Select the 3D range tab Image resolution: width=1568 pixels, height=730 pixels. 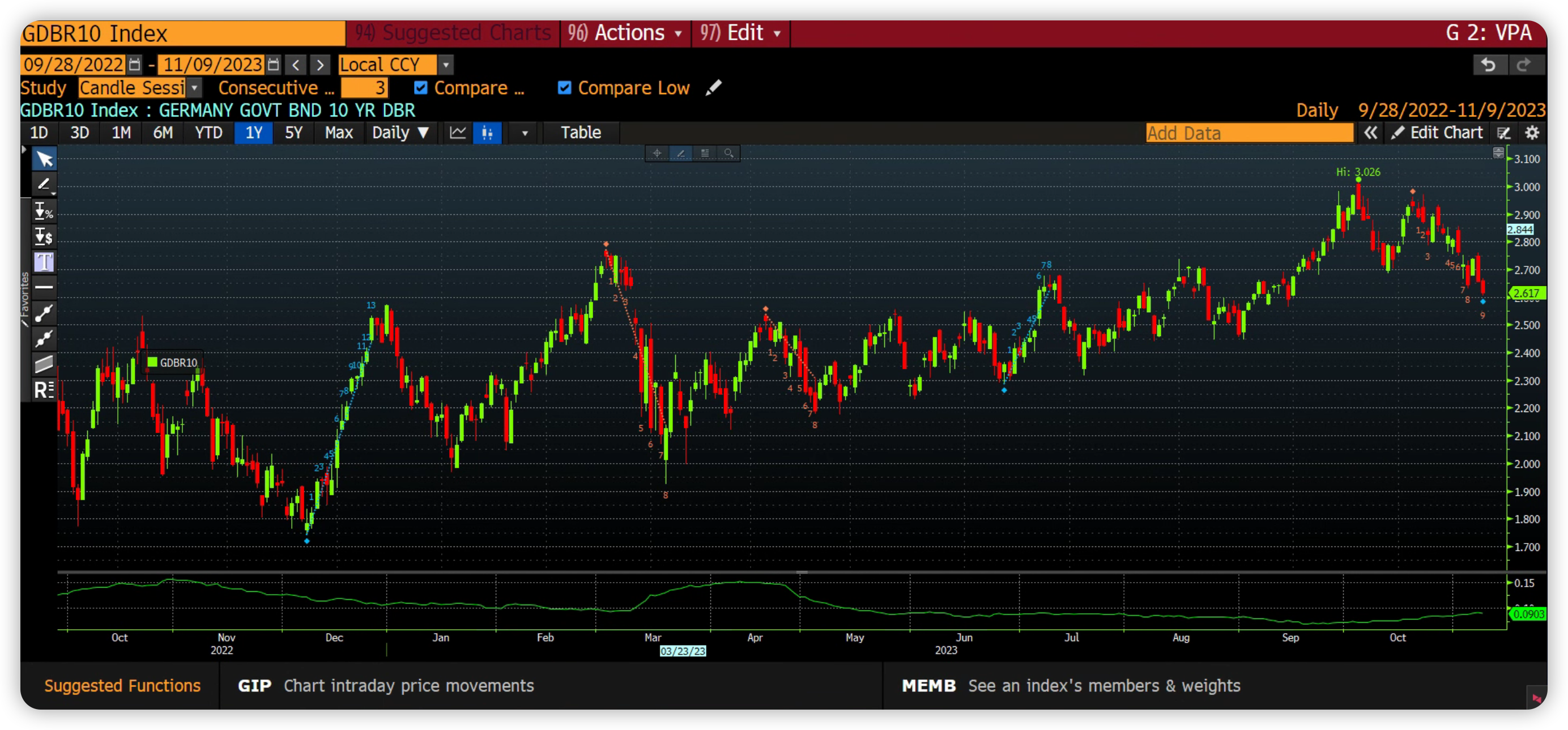(x=80, y=133)
